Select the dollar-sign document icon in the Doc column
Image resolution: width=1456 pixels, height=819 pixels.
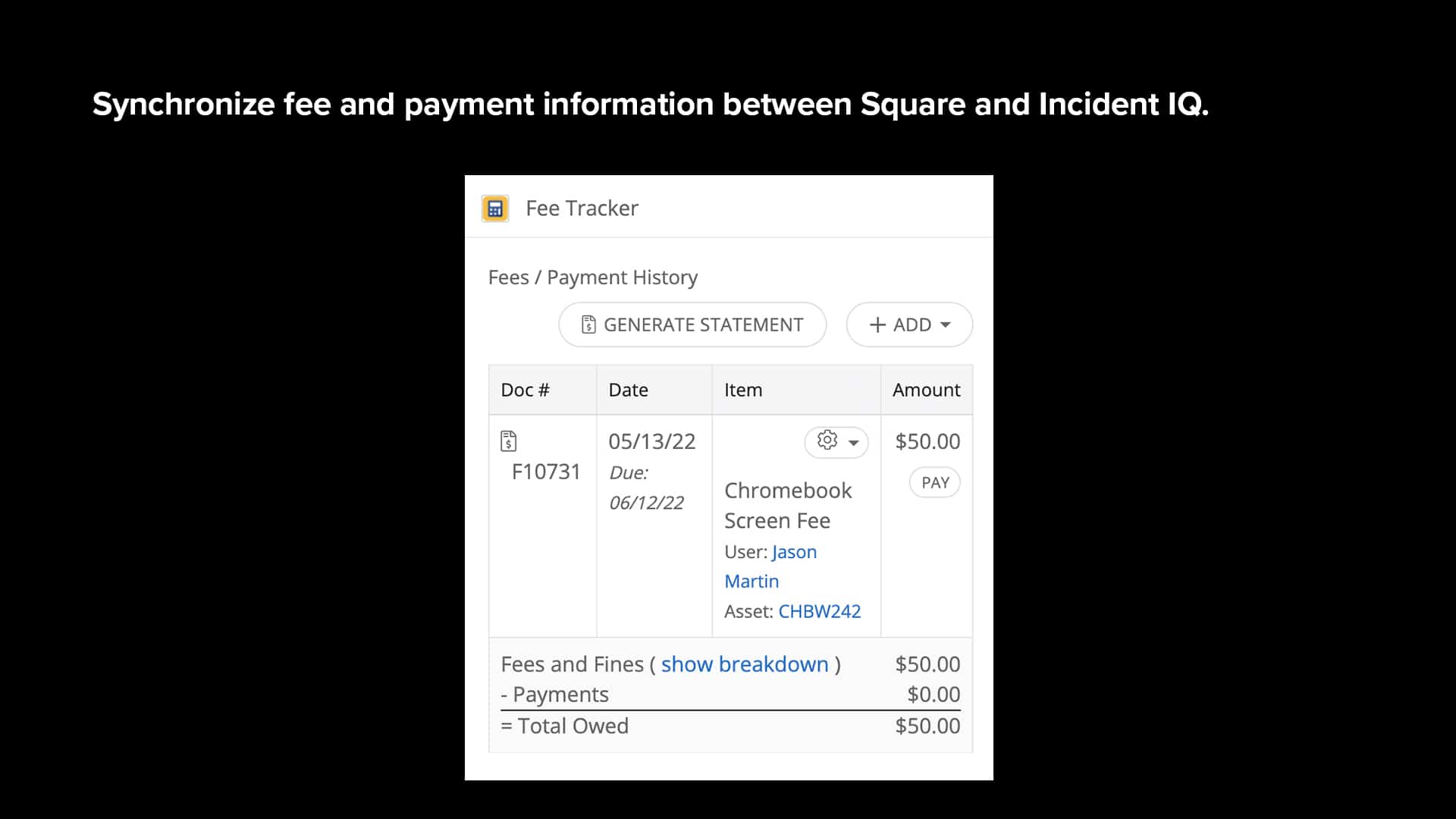pyautogui.click(x=510, y=441)
